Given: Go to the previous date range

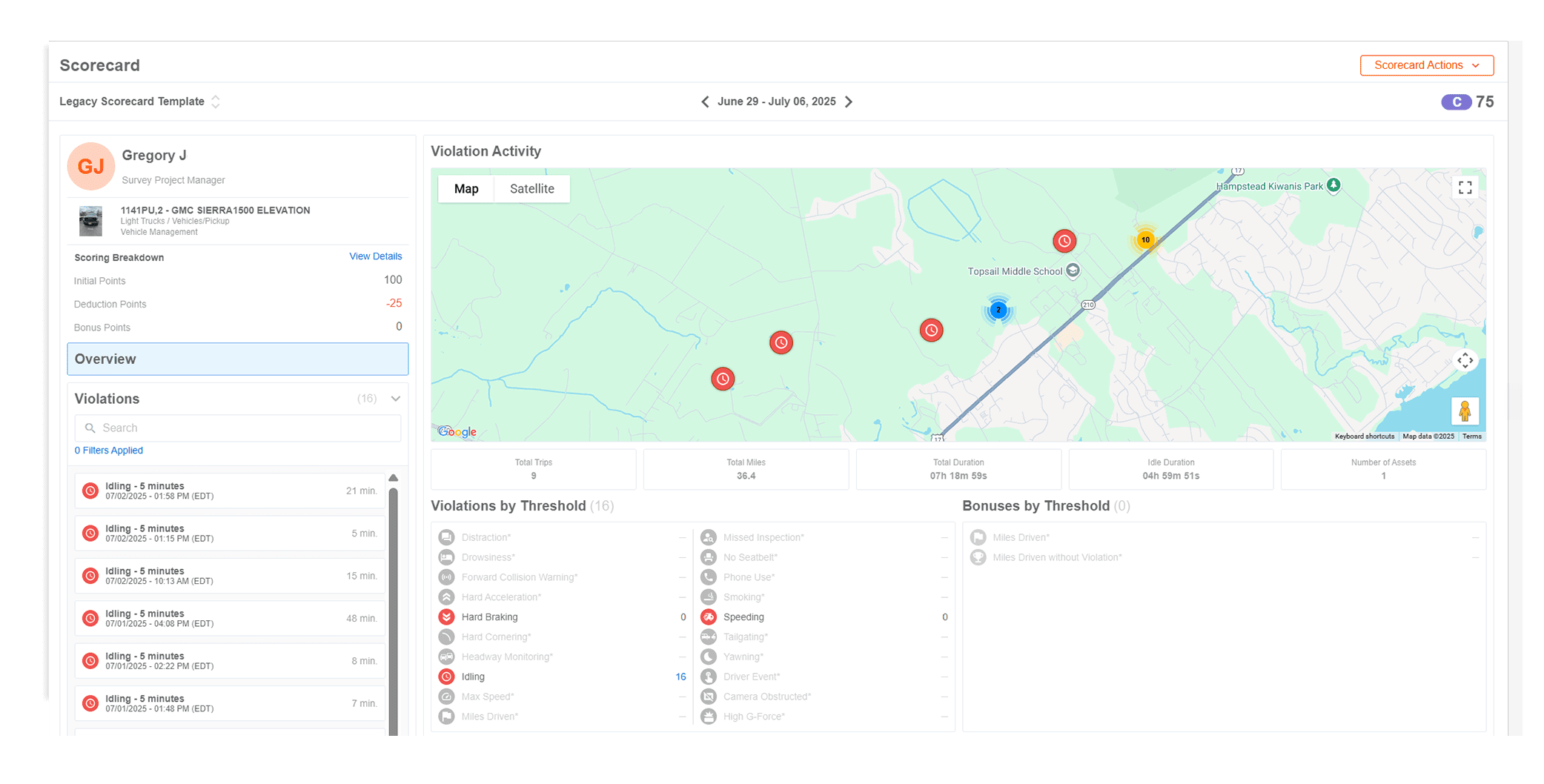Looking at the screenshot, I should tap(705, 102).
